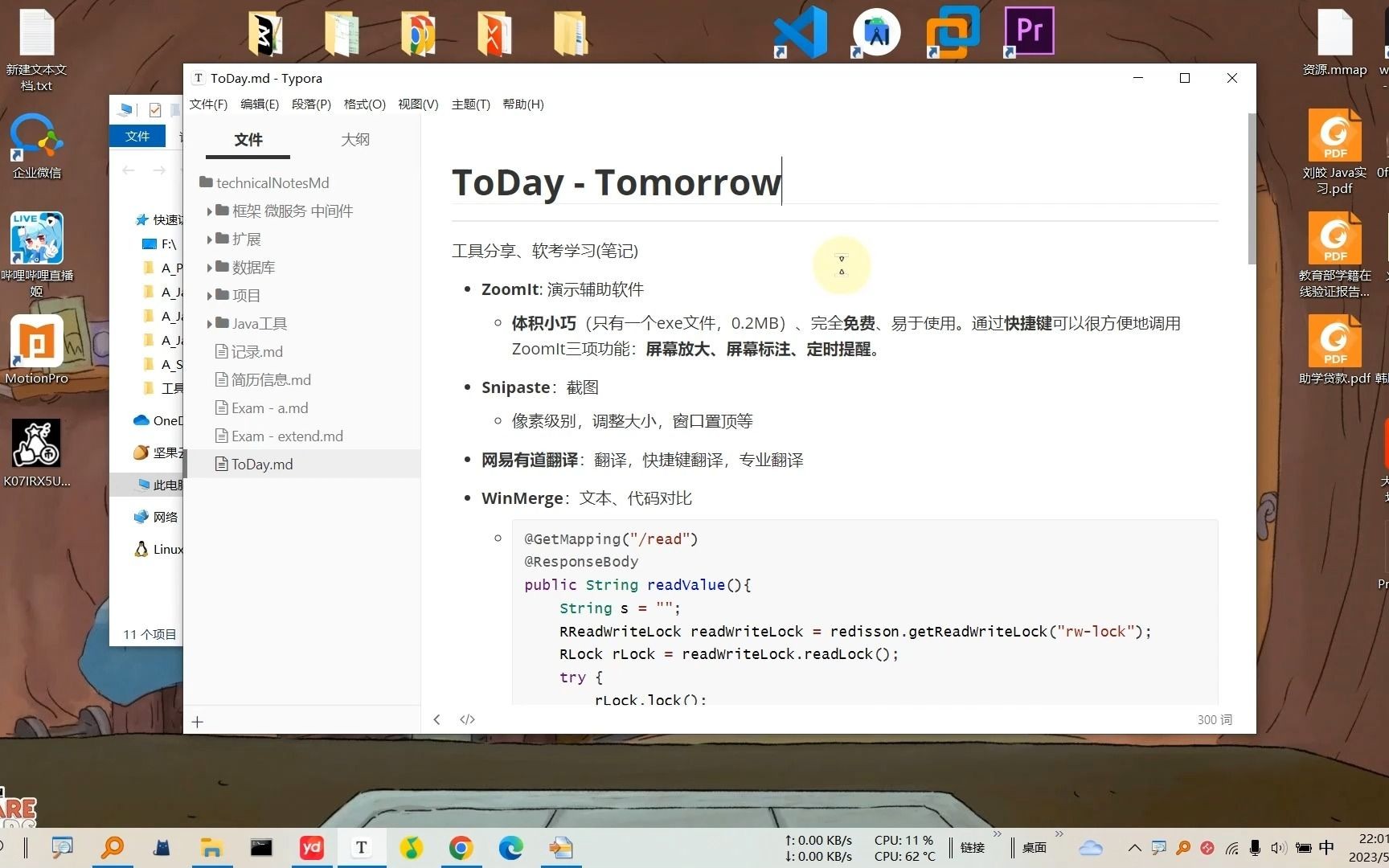Open the K07IRX5U desktop icon
The image size is (1389, 868).
click(36, 453)
